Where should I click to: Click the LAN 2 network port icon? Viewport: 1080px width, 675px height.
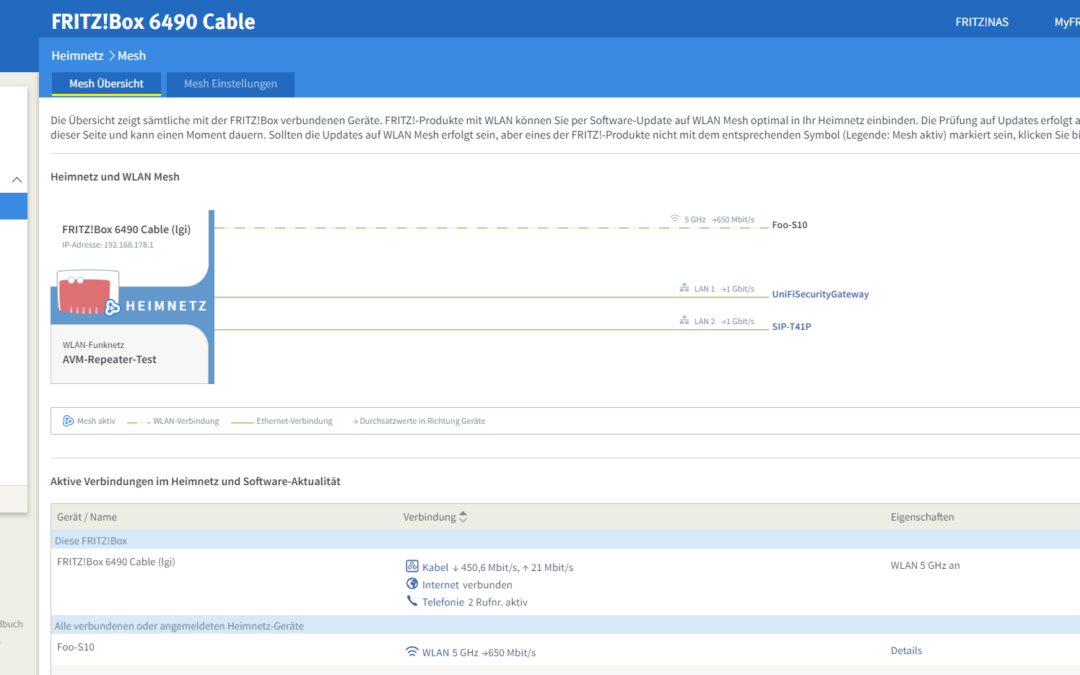pyautogui.click(x=684, y=320)
